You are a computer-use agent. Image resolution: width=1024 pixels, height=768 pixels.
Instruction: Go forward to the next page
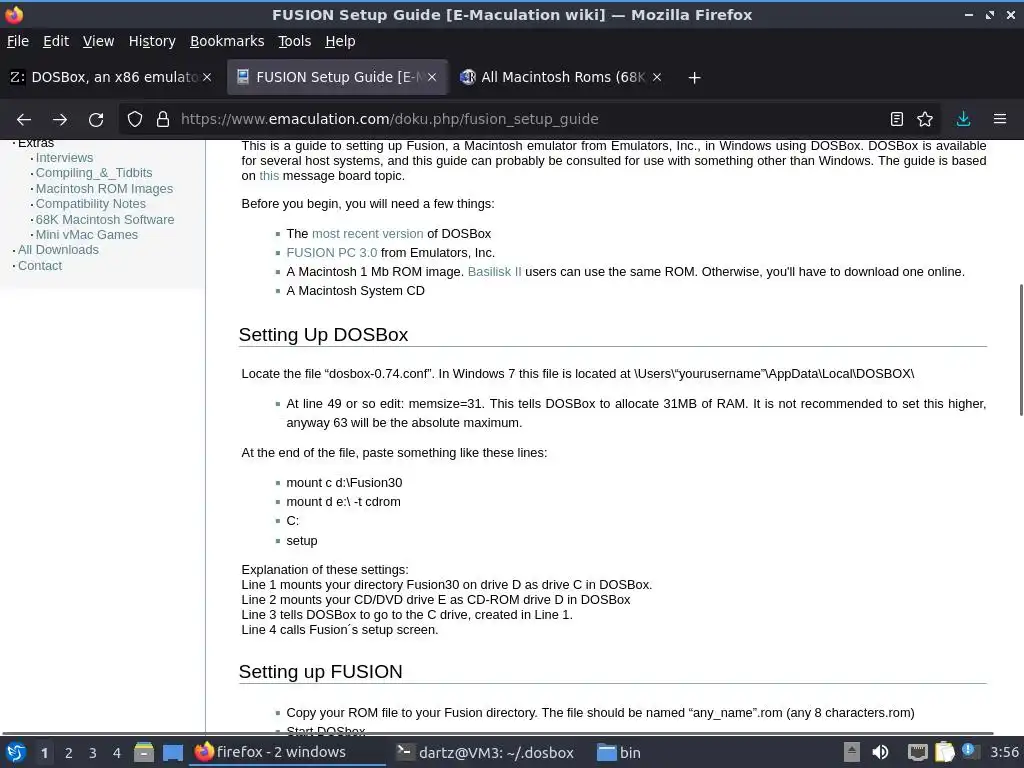pos(60,120)
